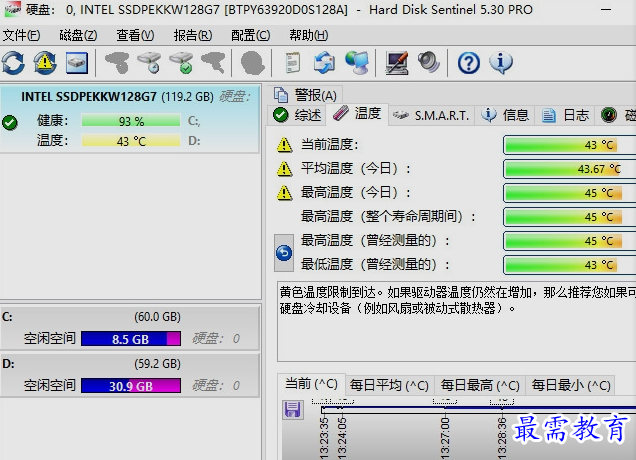Select the 当前 (^C) graph tab
The width and height of the screenshot is (636, 460).
pos(312,384)
